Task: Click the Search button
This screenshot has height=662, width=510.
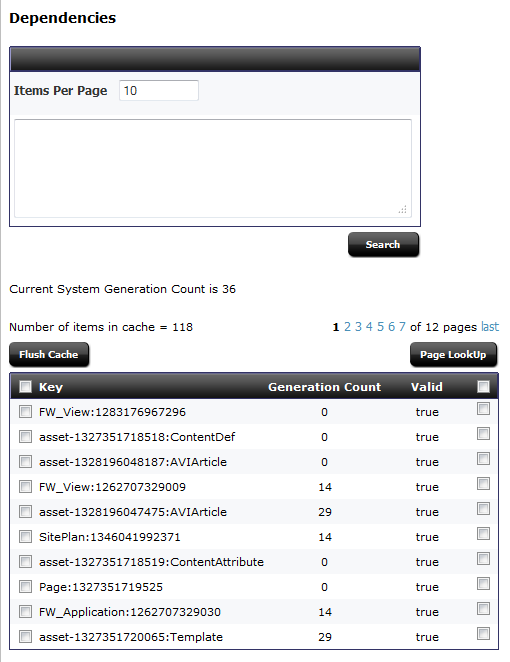Action: pyautogui.click(x=383, y=244)
